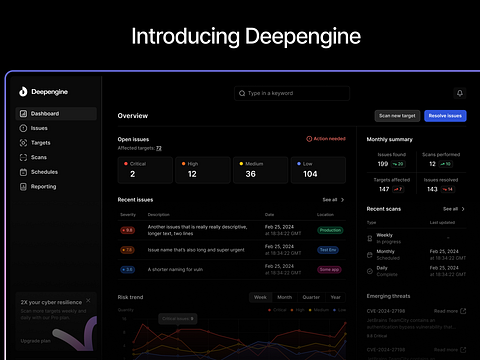Click the Monthly scan scheduled icon
The width and height of the screenshot is (480, 360).
(x=370, y=255)
